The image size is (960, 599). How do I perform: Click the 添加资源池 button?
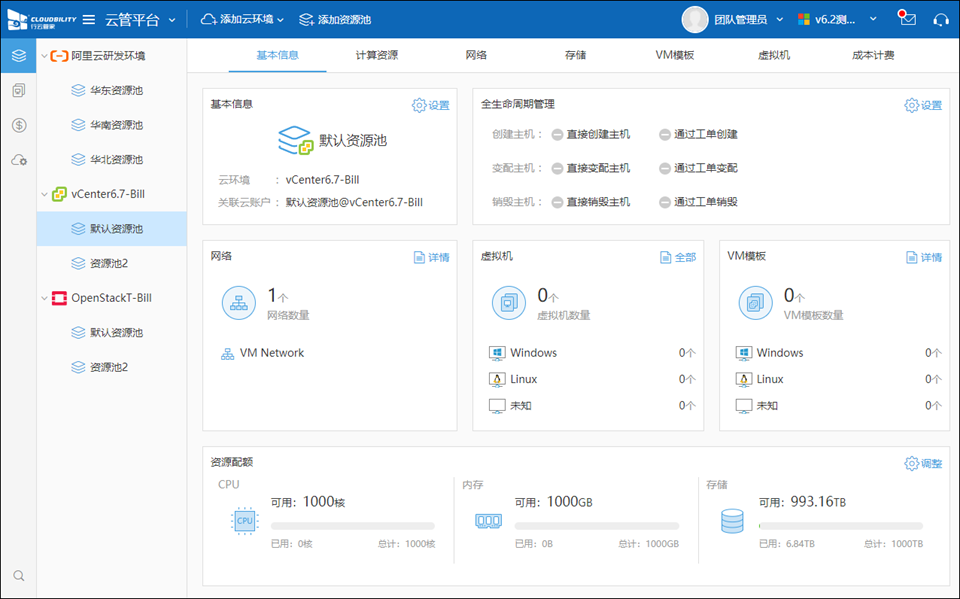(335, 20)
